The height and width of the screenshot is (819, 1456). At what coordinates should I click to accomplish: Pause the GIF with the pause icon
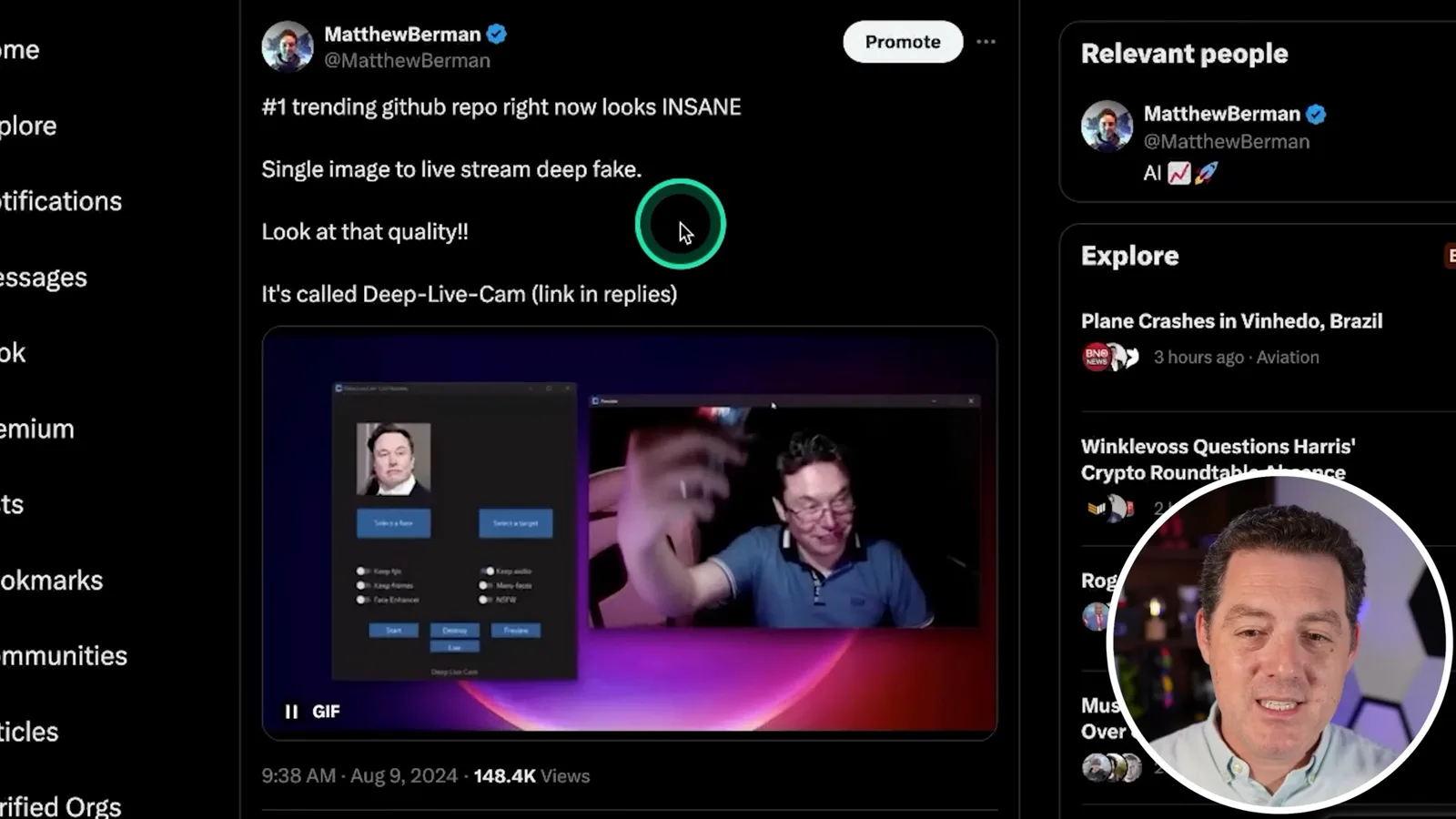[x=291, y=712]
